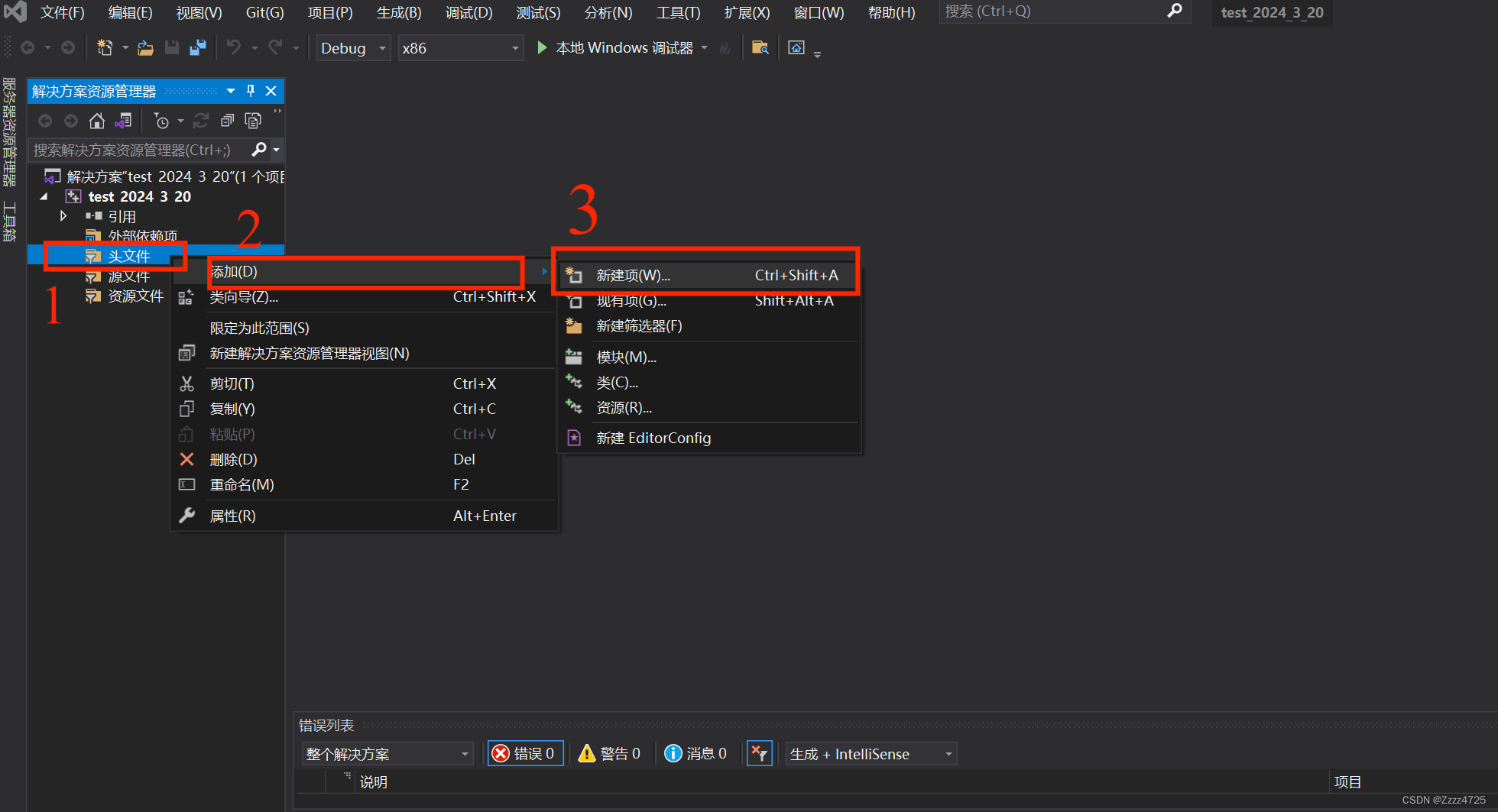
Task: Select 剪切(T) in the context menu
Action: coord(365,383)
